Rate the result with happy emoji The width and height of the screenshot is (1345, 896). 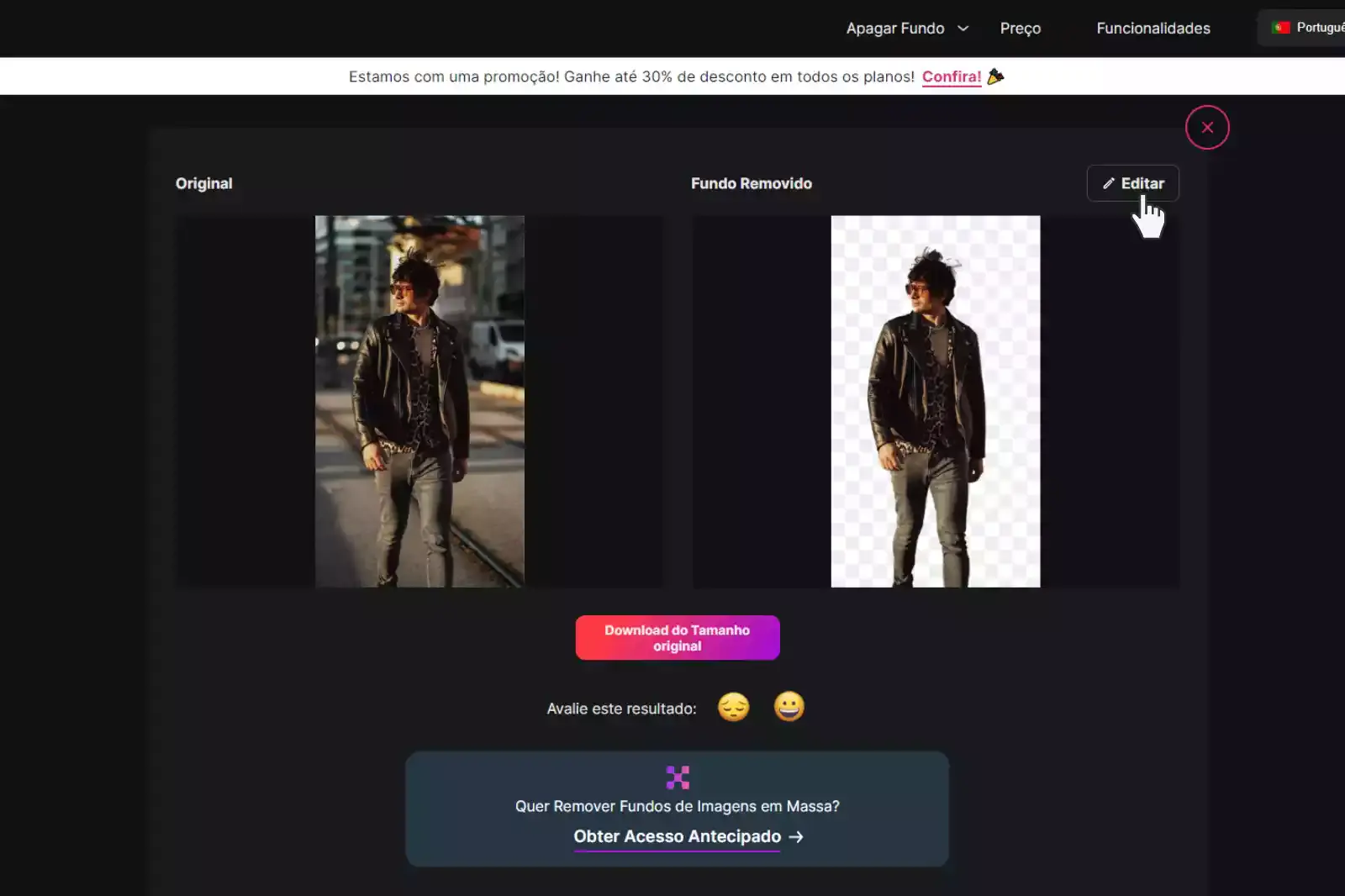pyautogui.click(x=789, y=708)
